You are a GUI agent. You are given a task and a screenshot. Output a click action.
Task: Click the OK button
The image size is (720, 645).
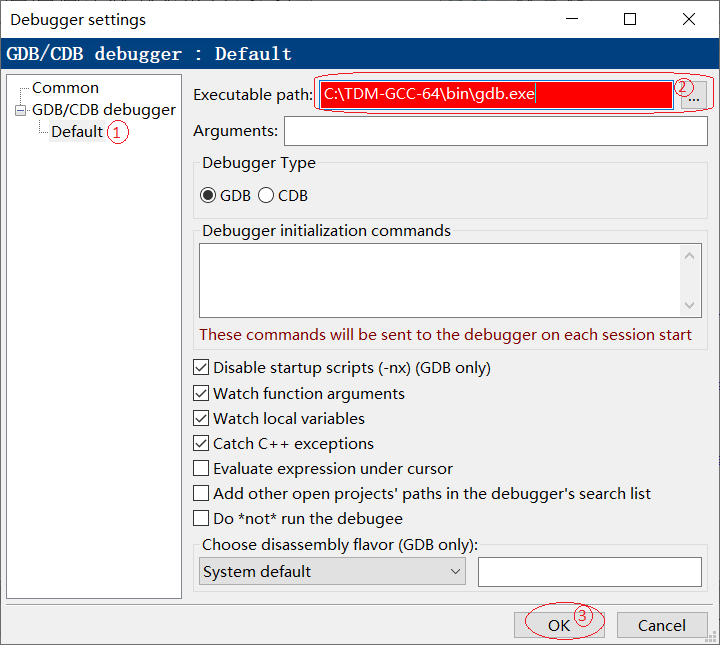[559, 625]
